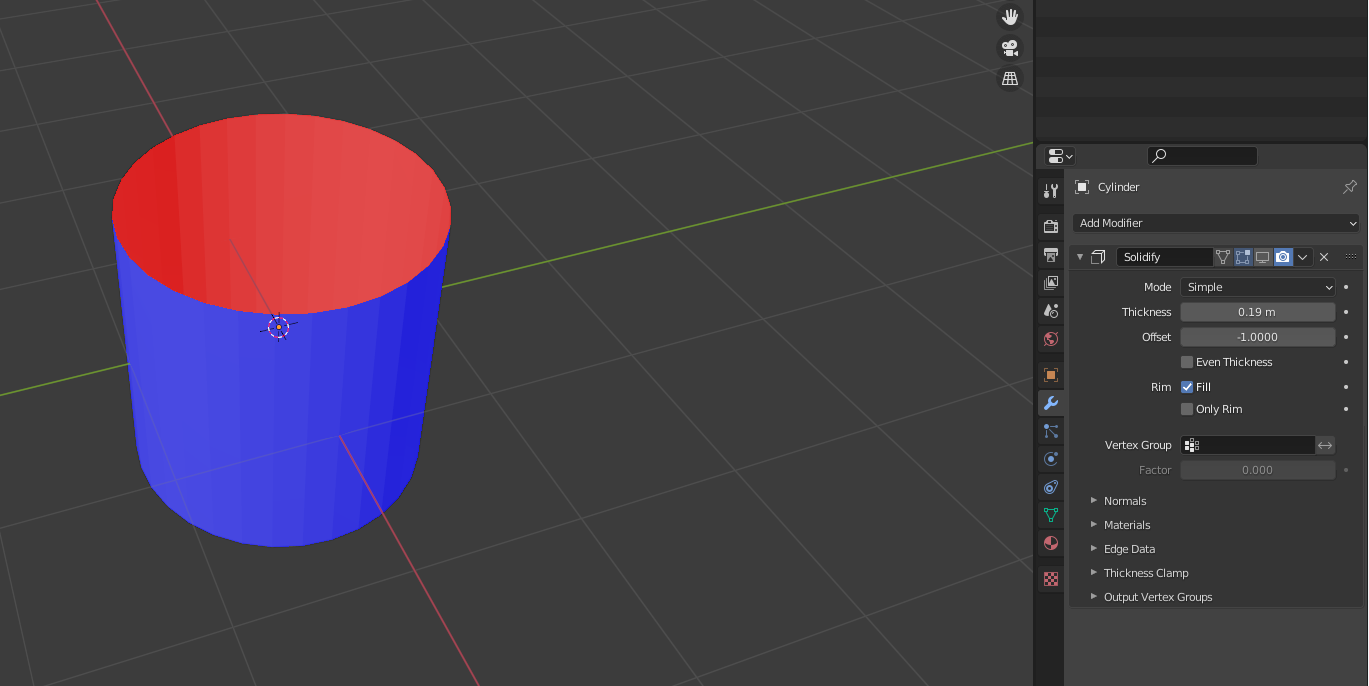The image size is (1369, 686).
Task: Expand the Thickness Clamp section
Action: 1145,573
